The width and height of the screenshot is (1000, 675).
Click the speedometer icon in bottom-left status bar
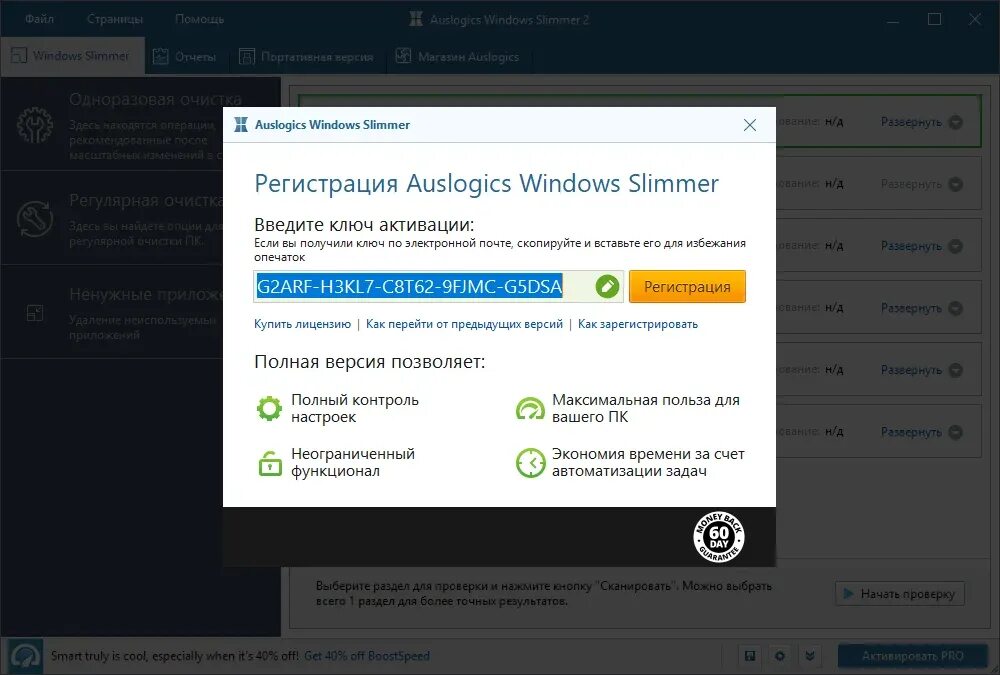(x=26, y=656)
